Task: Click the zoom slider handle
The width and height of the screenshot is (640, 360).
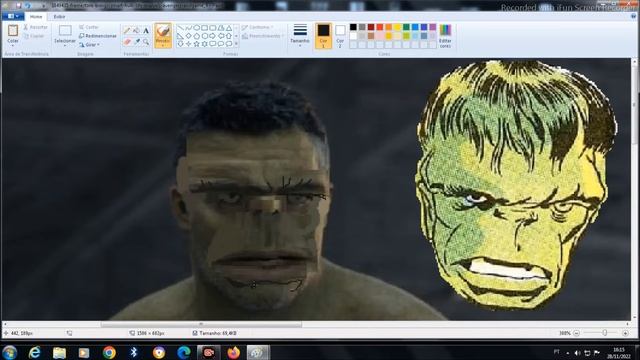Action: [x=604, y=333]
